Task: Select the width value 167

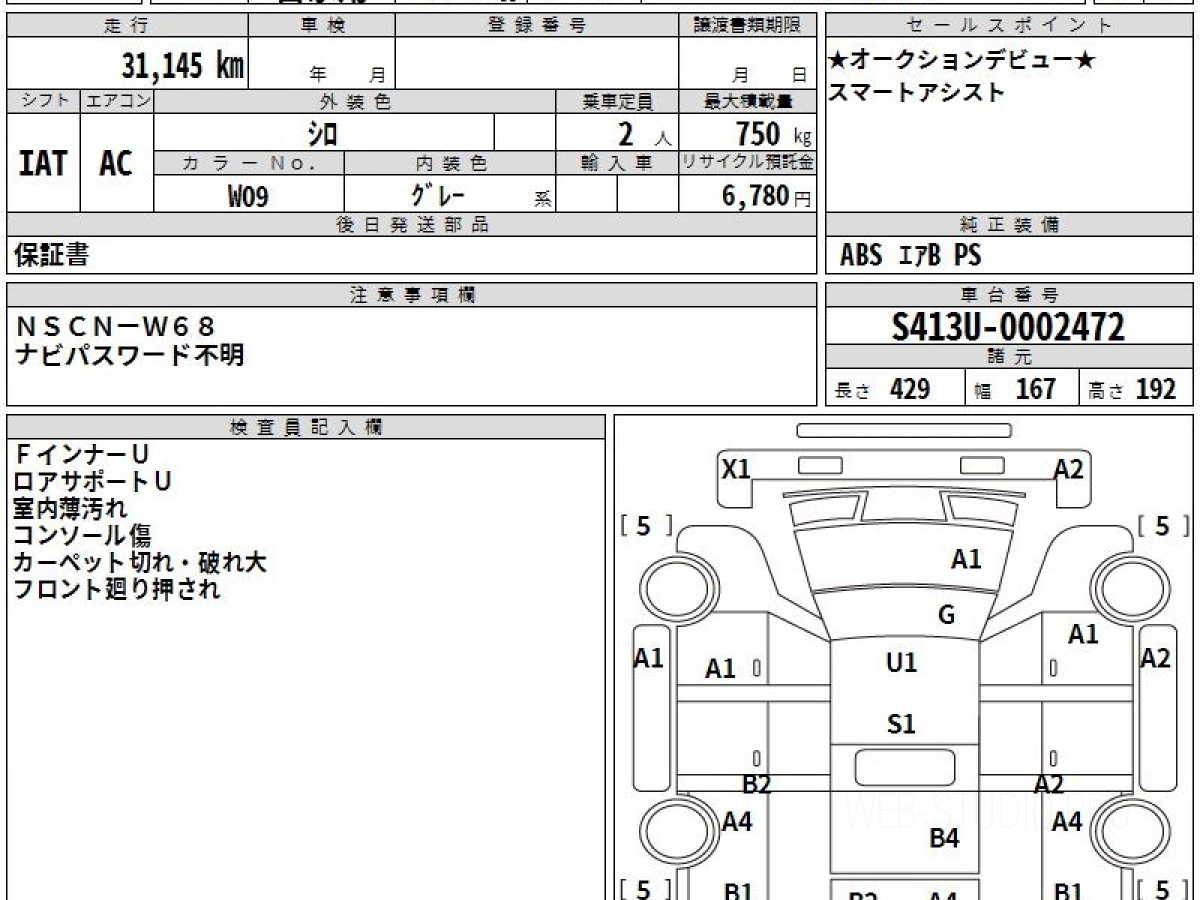Action: 1035,389
